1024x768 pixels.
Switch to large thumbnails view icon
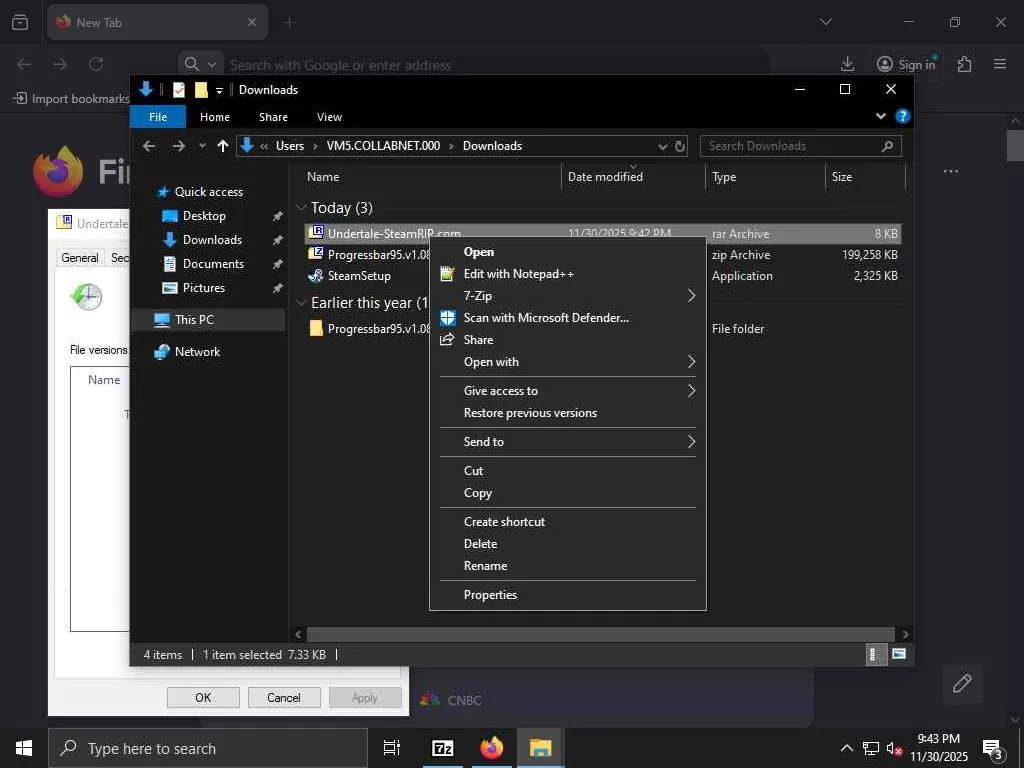click(x=899, y=654)
